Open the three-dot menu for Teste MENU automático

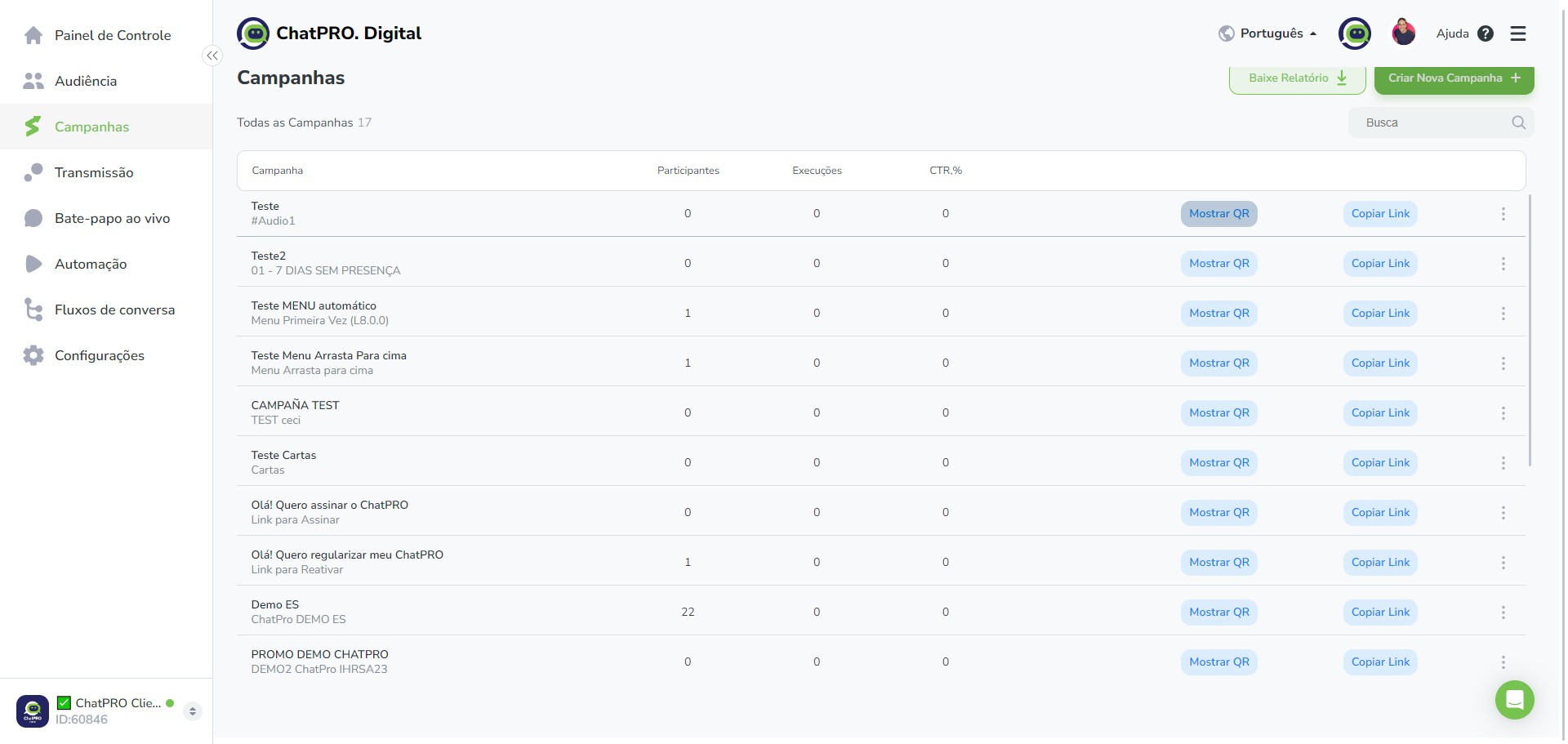(1503, 314)
